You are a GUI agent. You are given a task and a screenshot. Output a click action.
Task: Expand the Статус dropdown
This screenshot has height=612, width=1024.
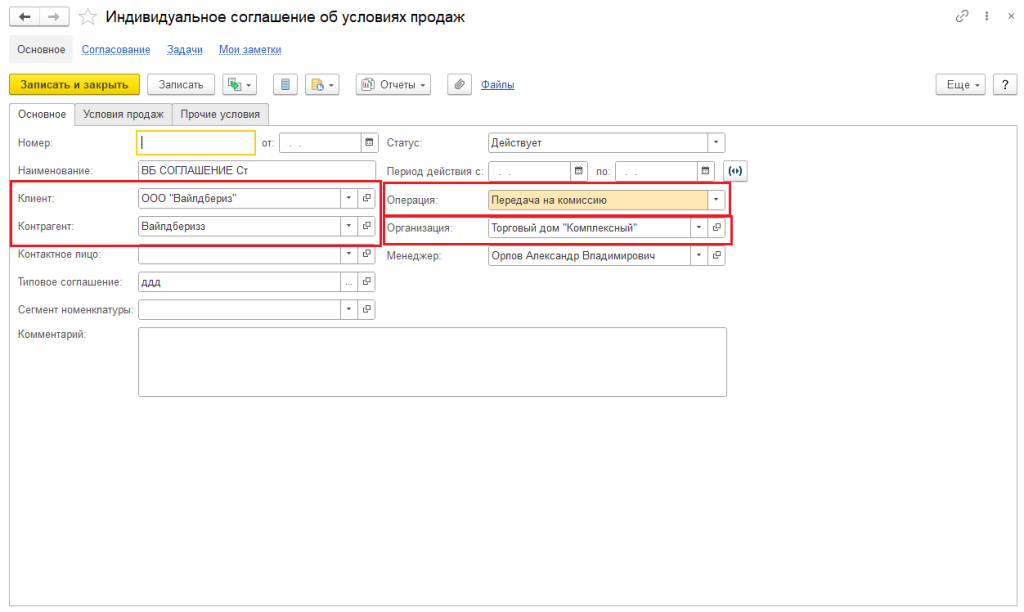click(x=716, y=142)
